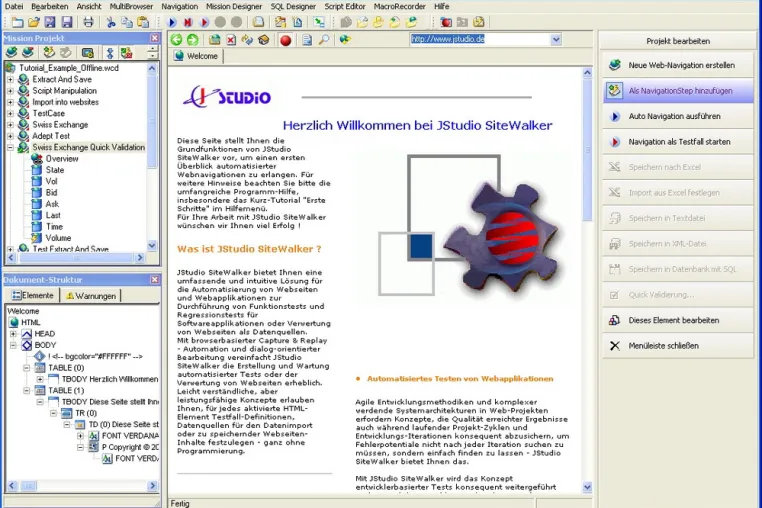Click the State database icon in the tree

36,170
